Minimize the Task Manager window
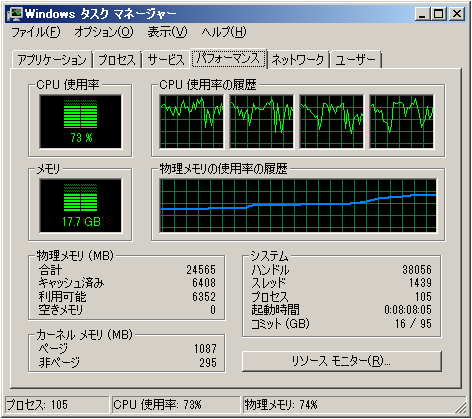The image size is (472, 419). [422, 14]
